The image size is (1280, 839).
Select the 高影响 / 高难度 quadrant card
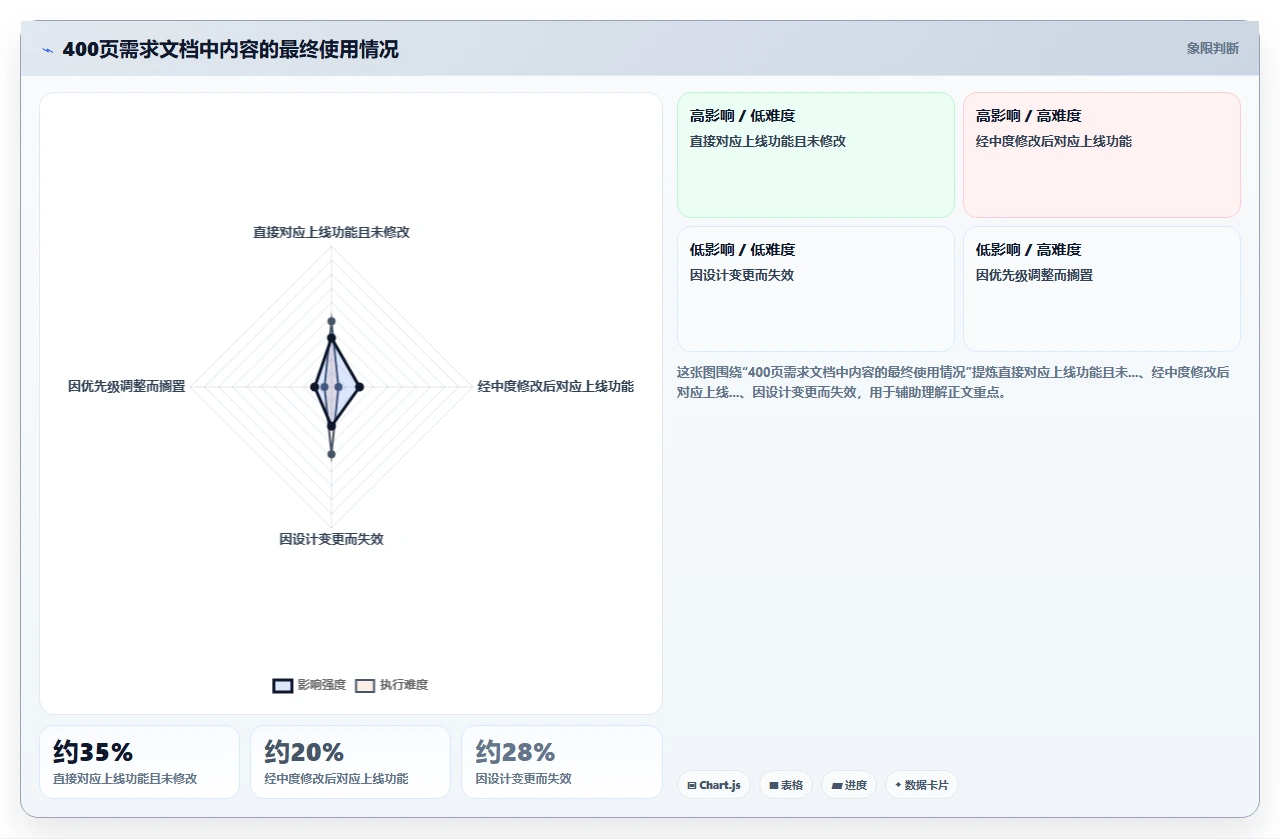(x=1102, y=155)
